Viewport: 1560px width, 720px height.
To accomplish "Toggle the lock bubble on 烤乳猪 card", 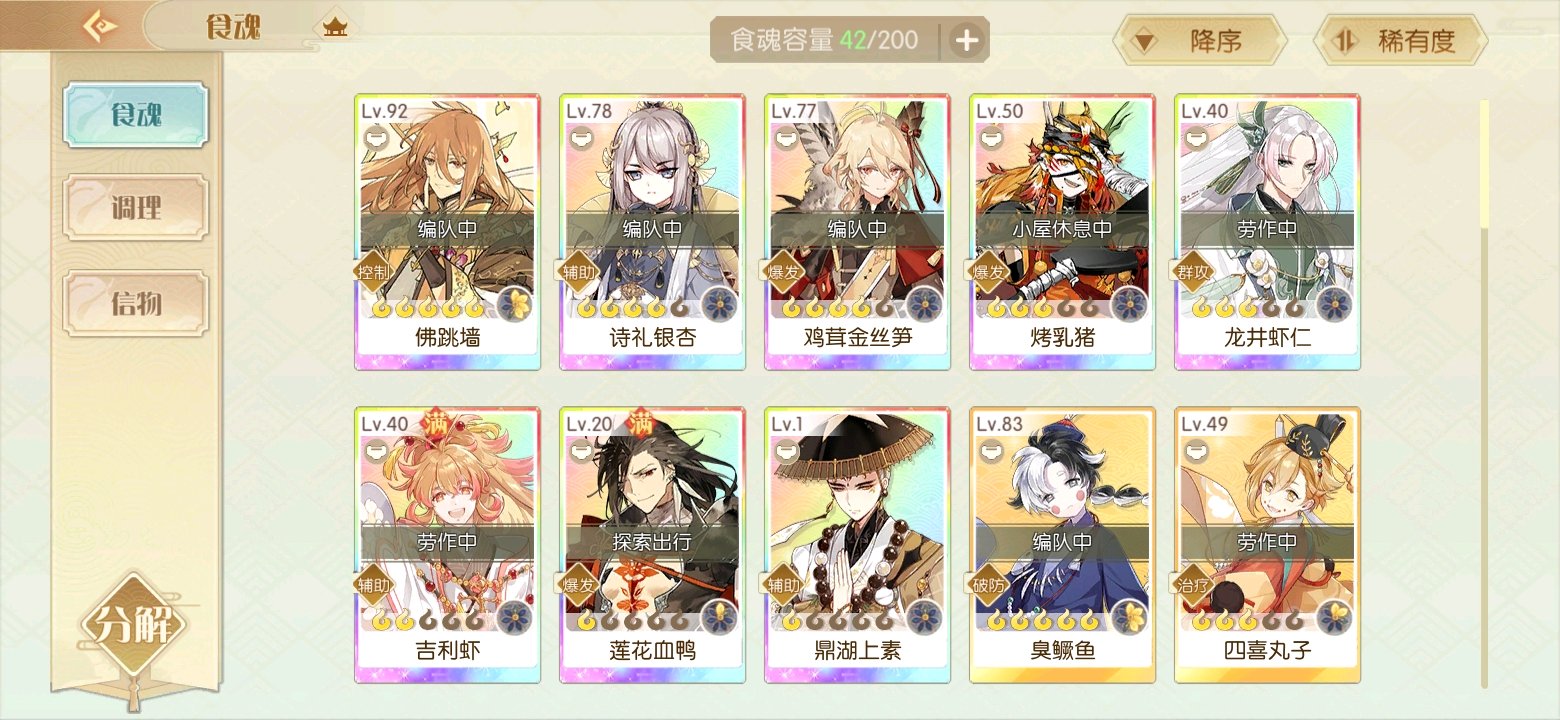I will [991, 139].
